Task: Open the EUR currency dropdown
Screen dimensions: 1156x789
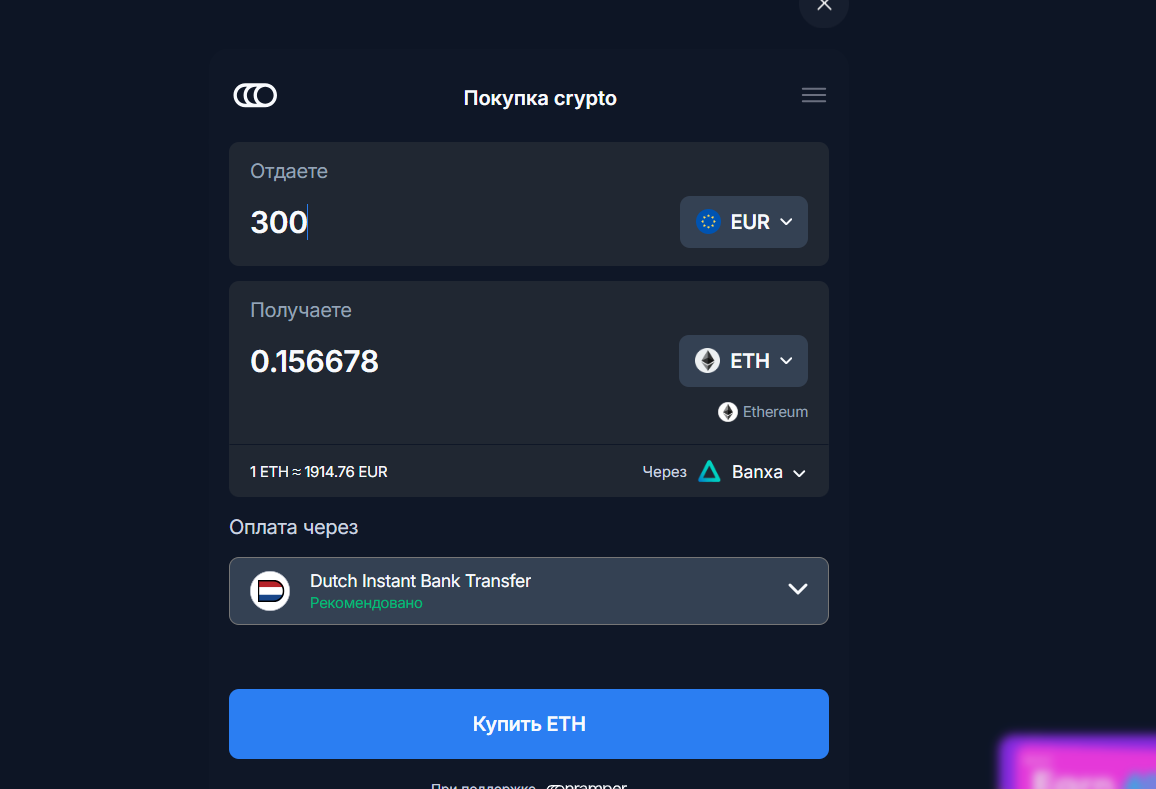Action: point(743,222)
